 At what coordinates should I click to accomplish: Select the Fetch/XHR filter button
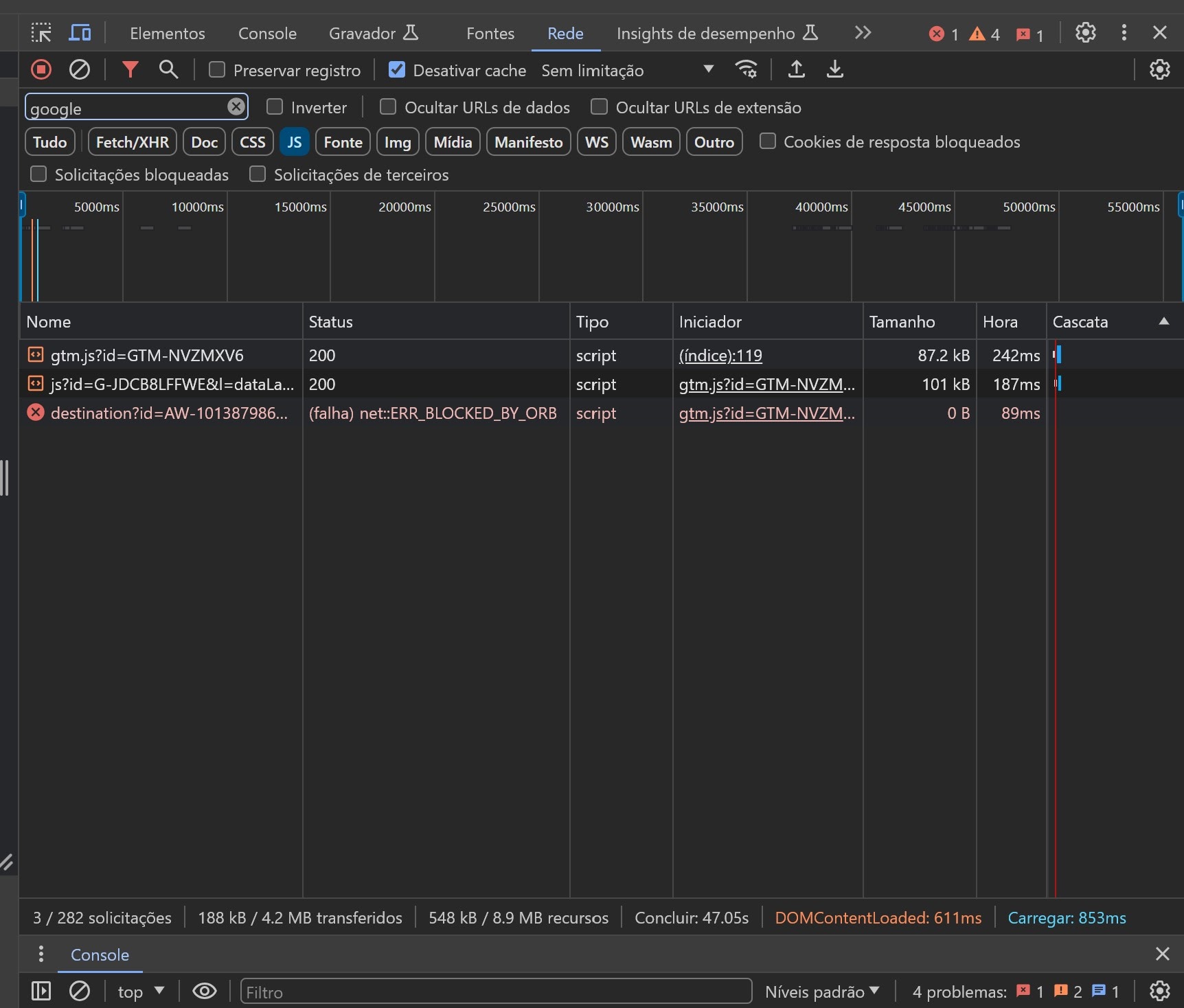pos(133,142)
